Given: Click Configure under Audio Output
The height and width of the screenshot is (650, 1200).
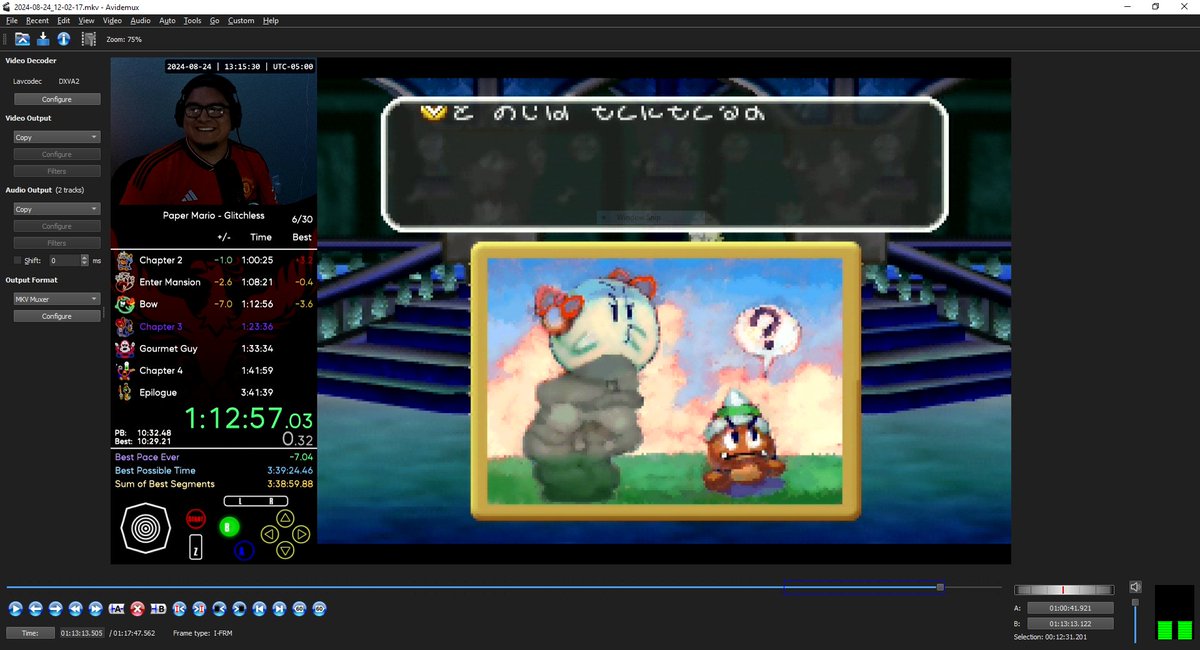Looking at the screenshot, I should coord(56,226).
